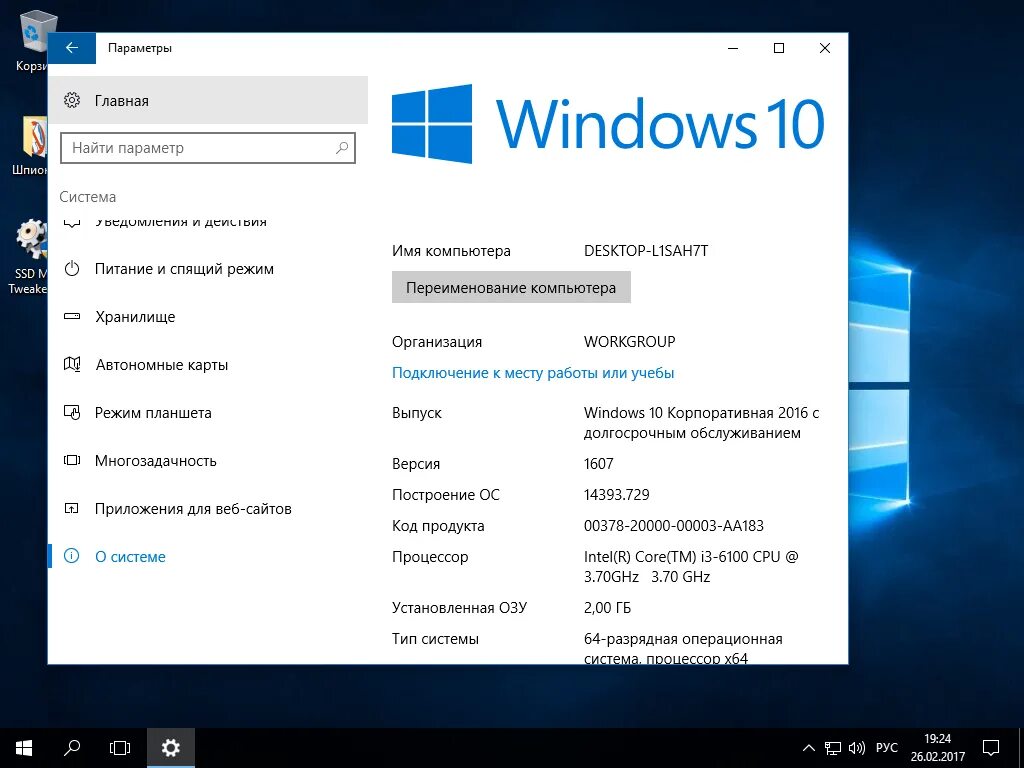Image resolution: width=1024 pixels, height=768 pixels.
Task: Click installed RAM value 2,00 ГБ
Action: coord(607,608)
